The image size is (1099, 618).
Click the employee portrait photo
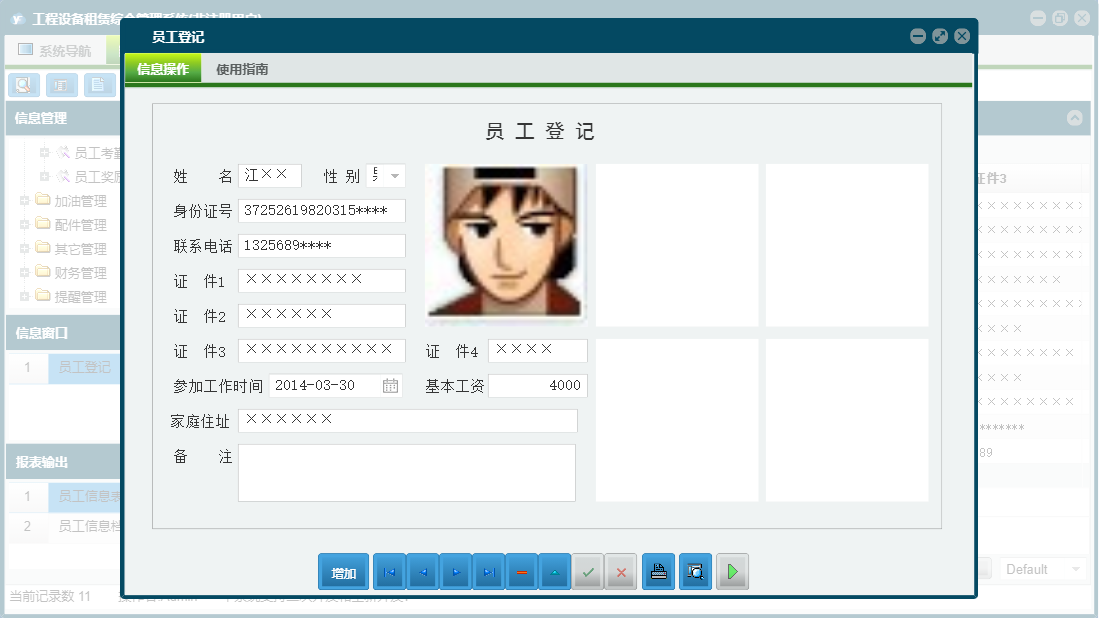pos(505,243)
